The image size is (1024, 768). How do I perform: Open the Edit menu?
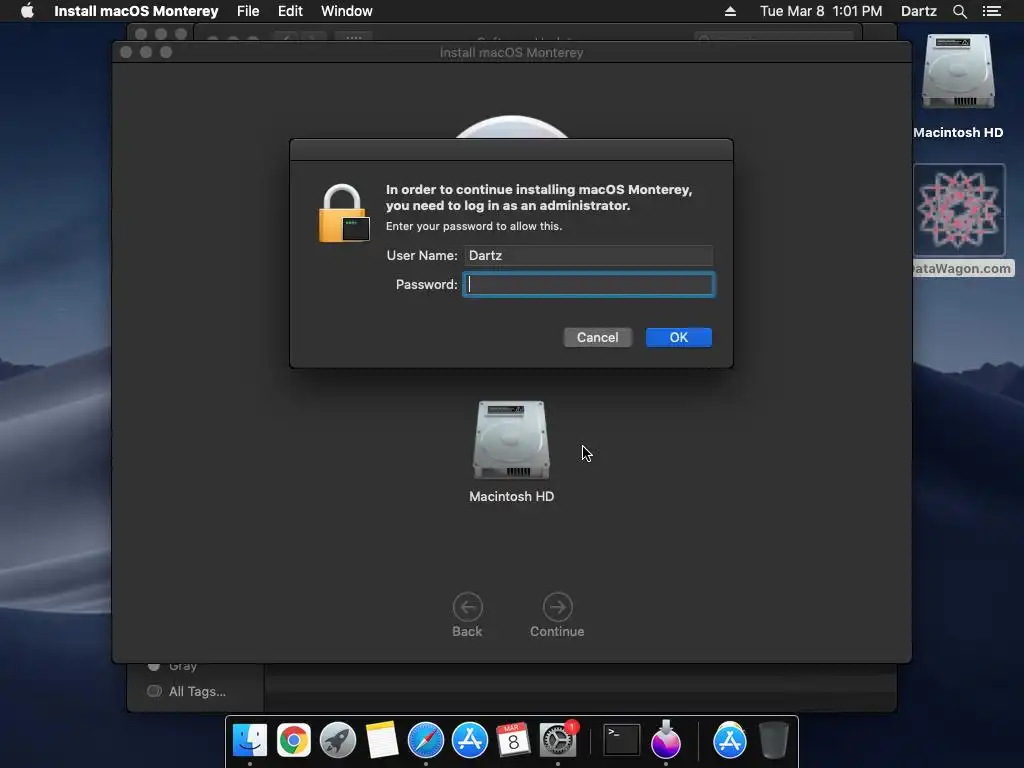(x=290, y=11)
